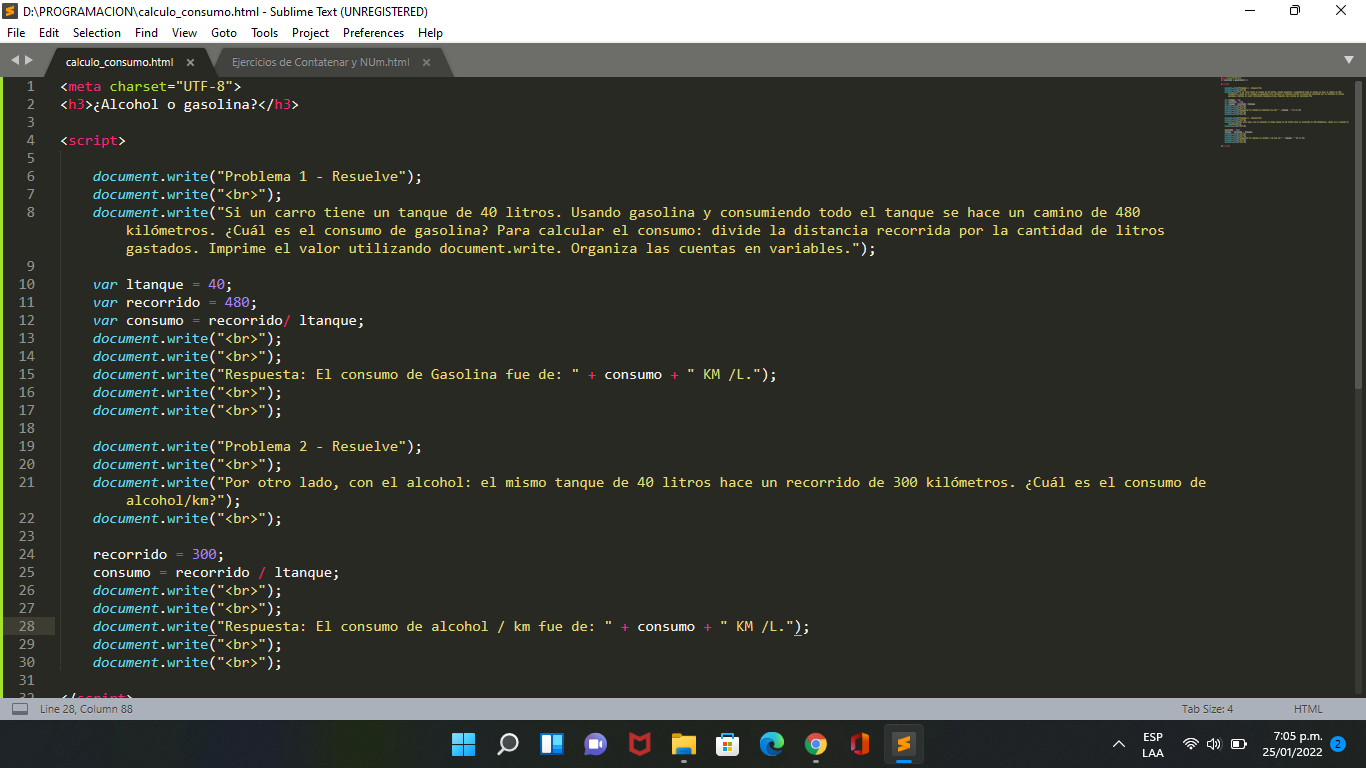Click the <h3>¿Alcohol o gasolina?</h3> line

point(179,104)
